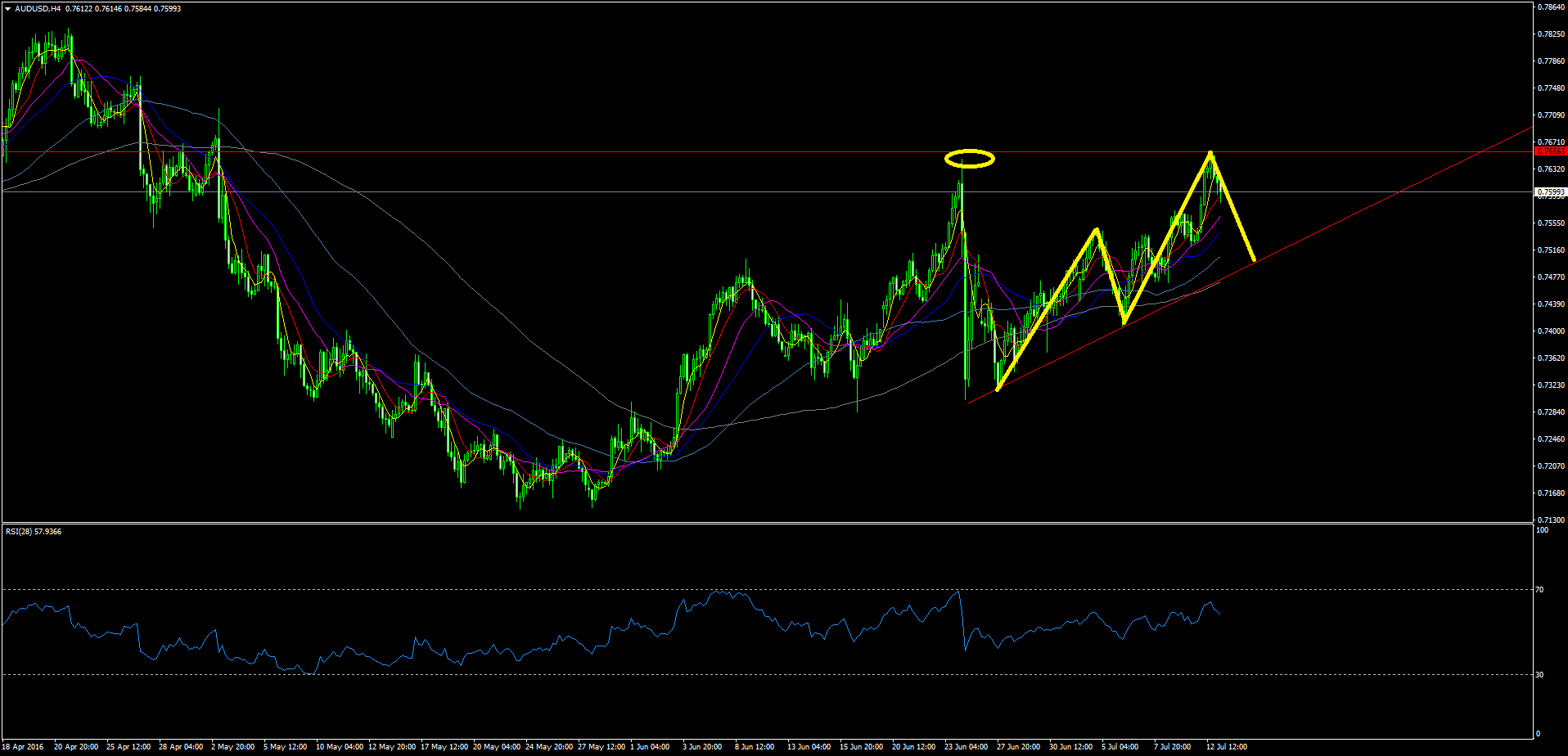Click the 27 May 12:00 date label
This screenshot has height=756, width=1568.
click(x=602, y=747)
